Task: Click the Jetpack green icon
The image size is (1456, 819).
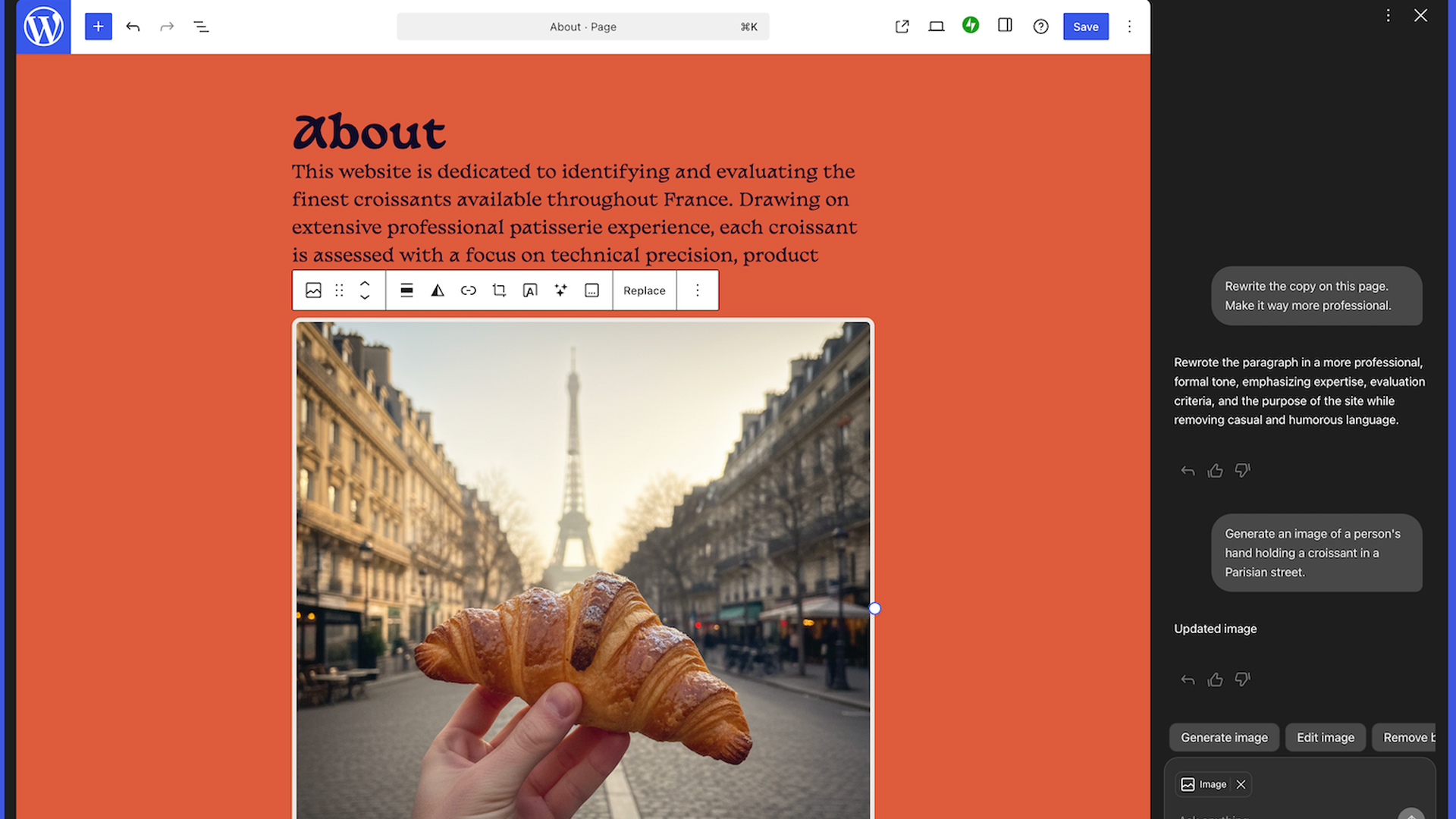Action: click(971, 26)
